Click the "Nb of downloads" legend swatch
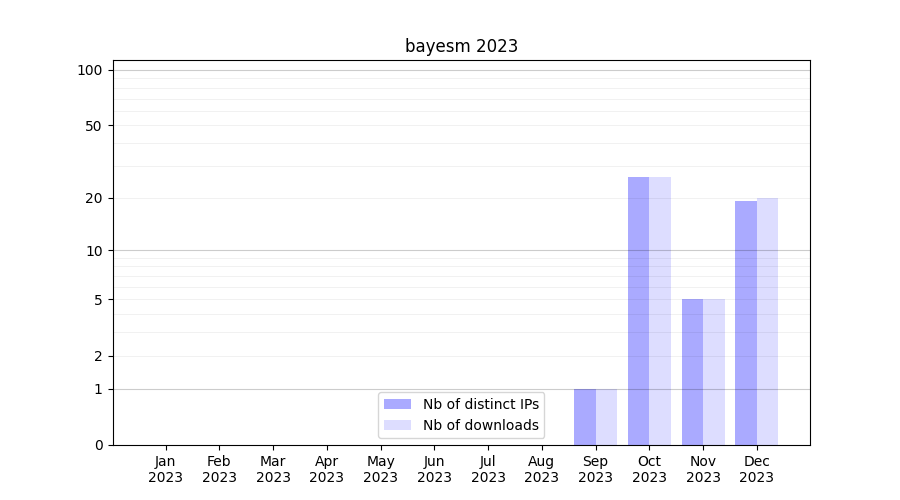900x500 pixels. coord(397,425)
